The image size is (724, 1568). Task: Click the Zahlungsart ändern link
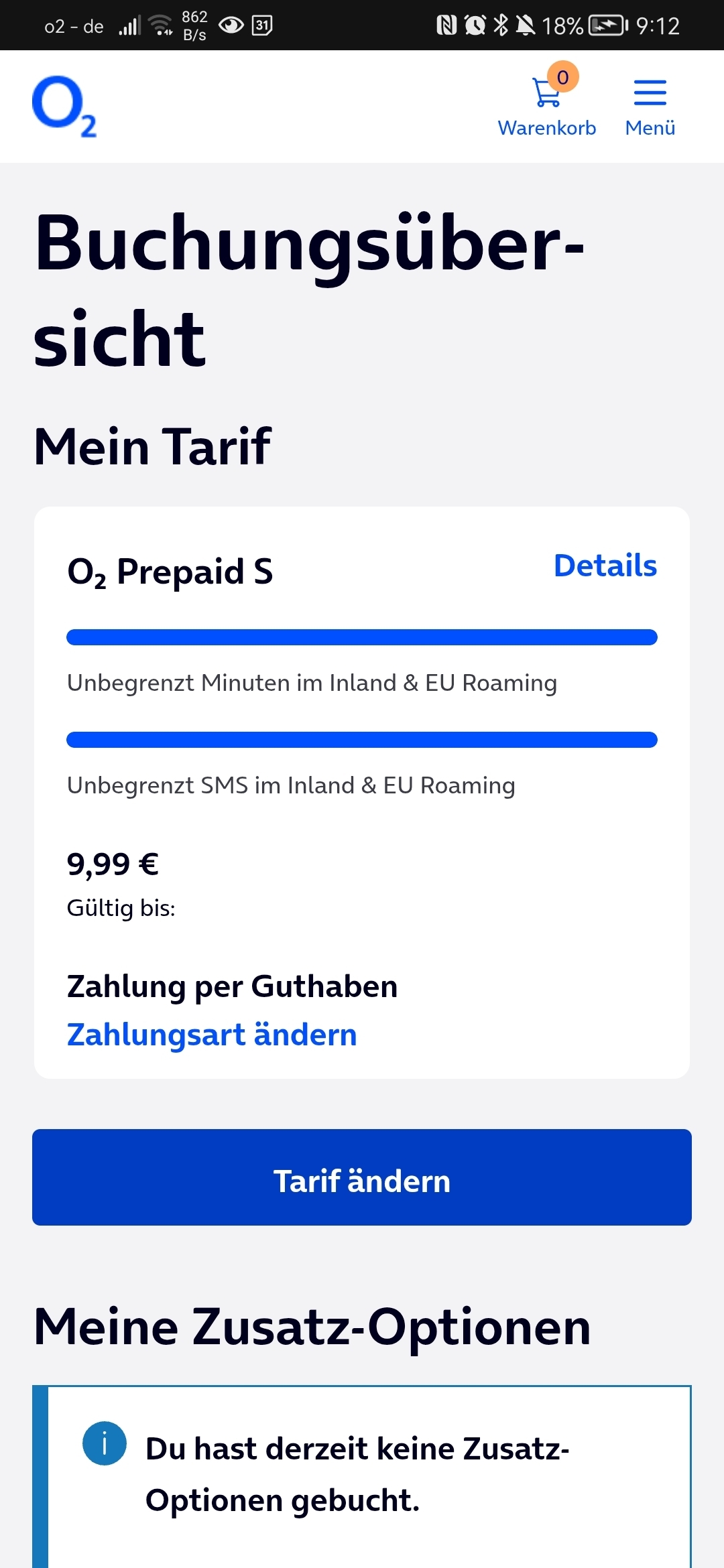(x=212, y=1035)
